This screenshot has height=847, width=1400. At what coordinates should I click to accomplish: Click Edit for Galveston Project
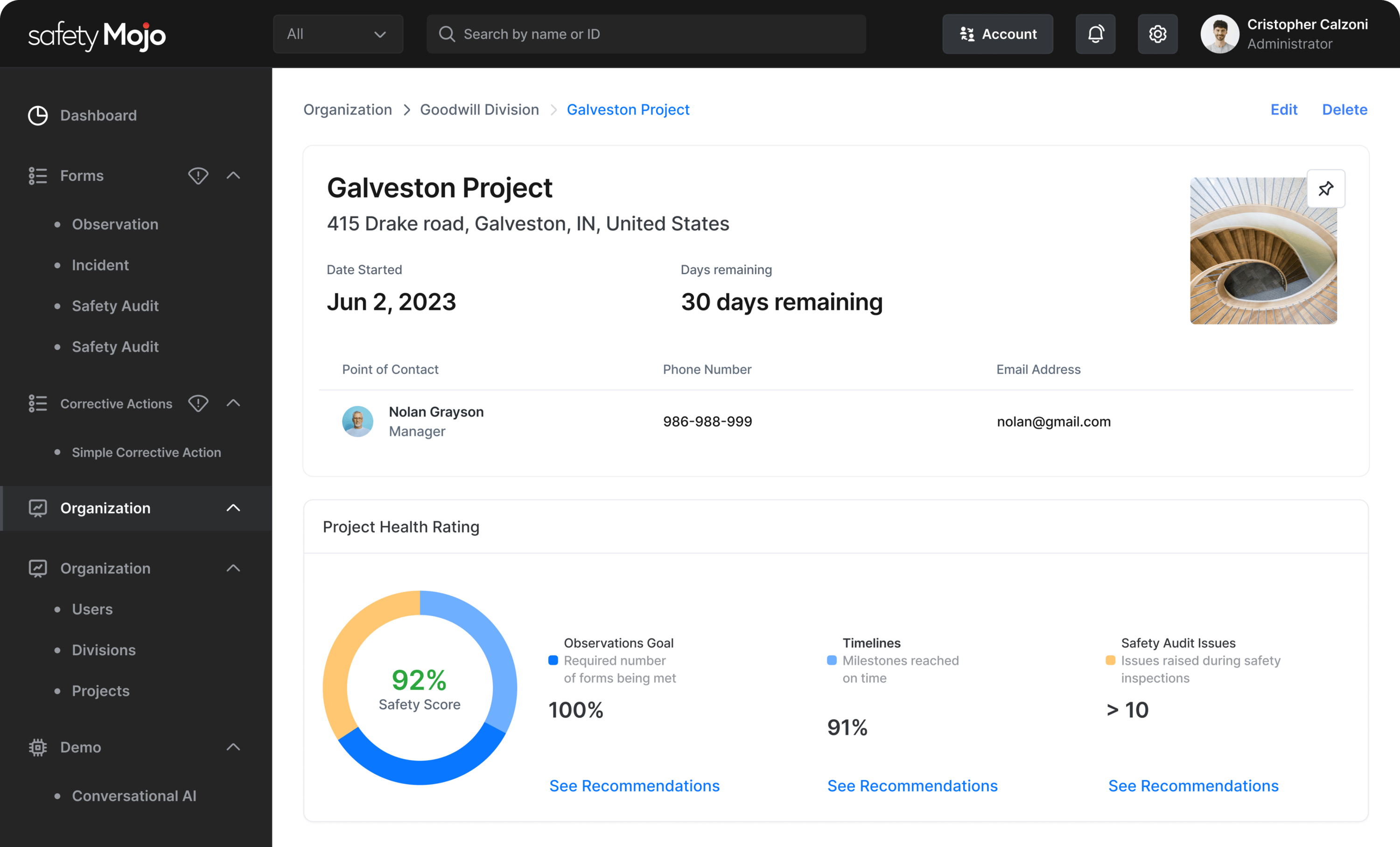tap(1284, 109)
